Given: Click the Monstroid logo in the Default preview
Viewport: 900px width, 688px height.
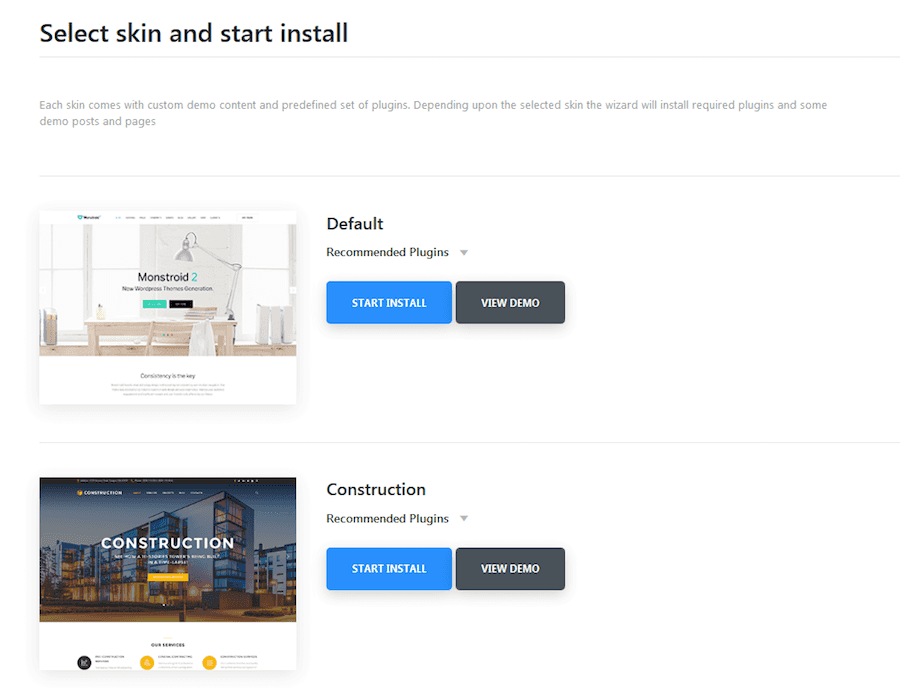Looking at the screenshot, I should click(x=89, y=217).
